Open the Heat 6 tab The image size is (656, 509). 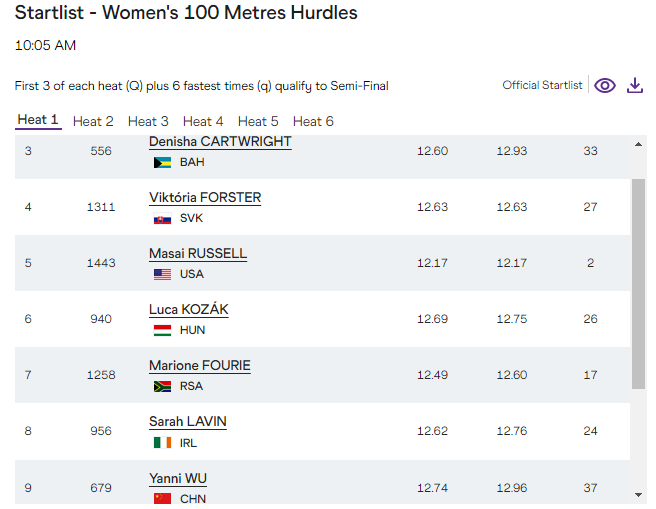click(x=313, y=121)
